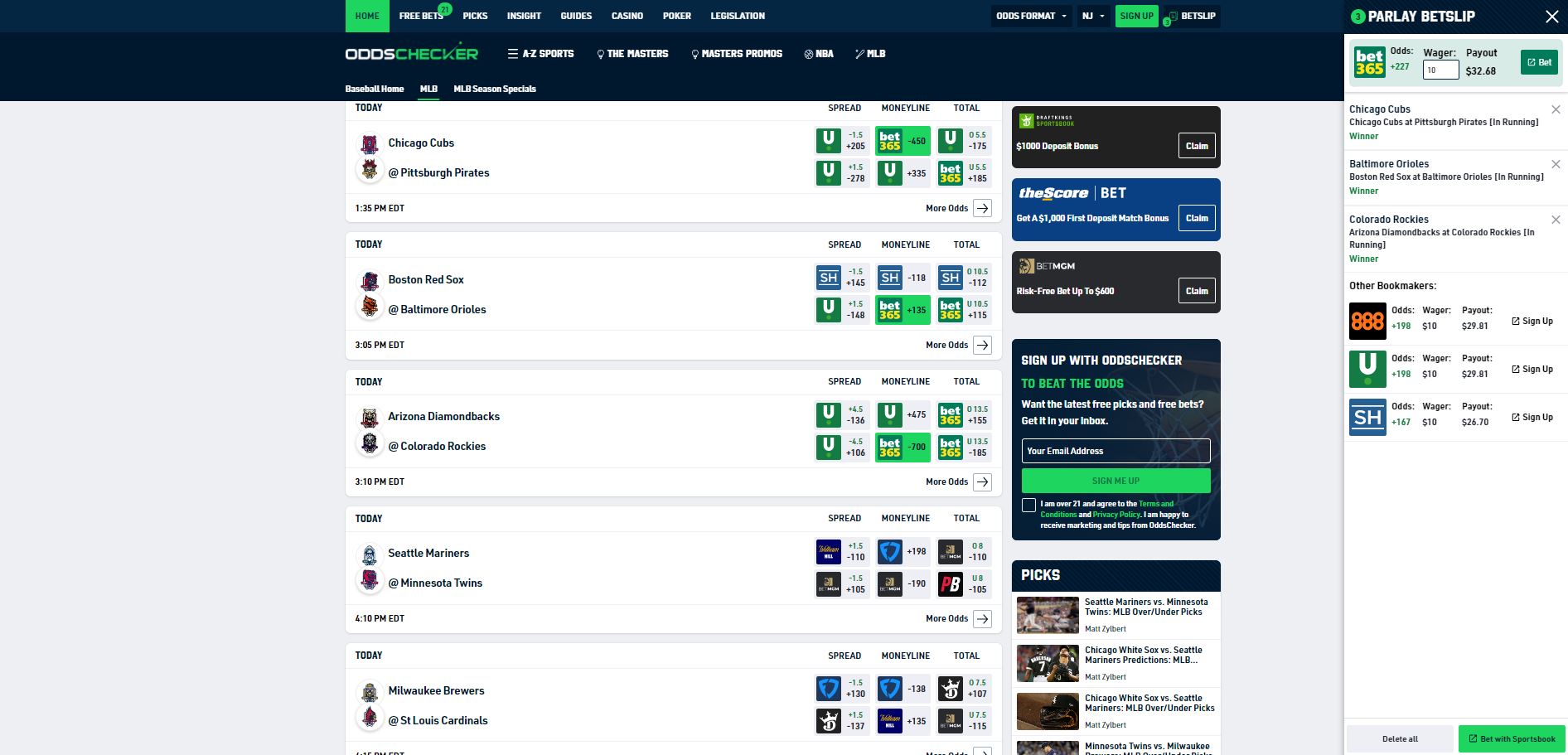Viewport: 1568px width, 755px height.
Task: Click Arizona Diamondbacks team logo
Action: 370,418
